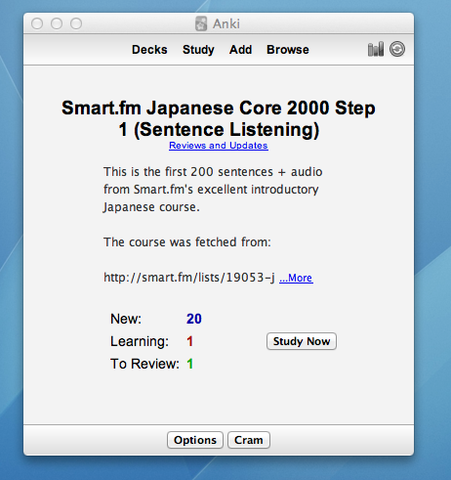Click the blue New count 20
The height and width of the screenshot is (480, 451).
pyautogui.click(x=194, y=319)
